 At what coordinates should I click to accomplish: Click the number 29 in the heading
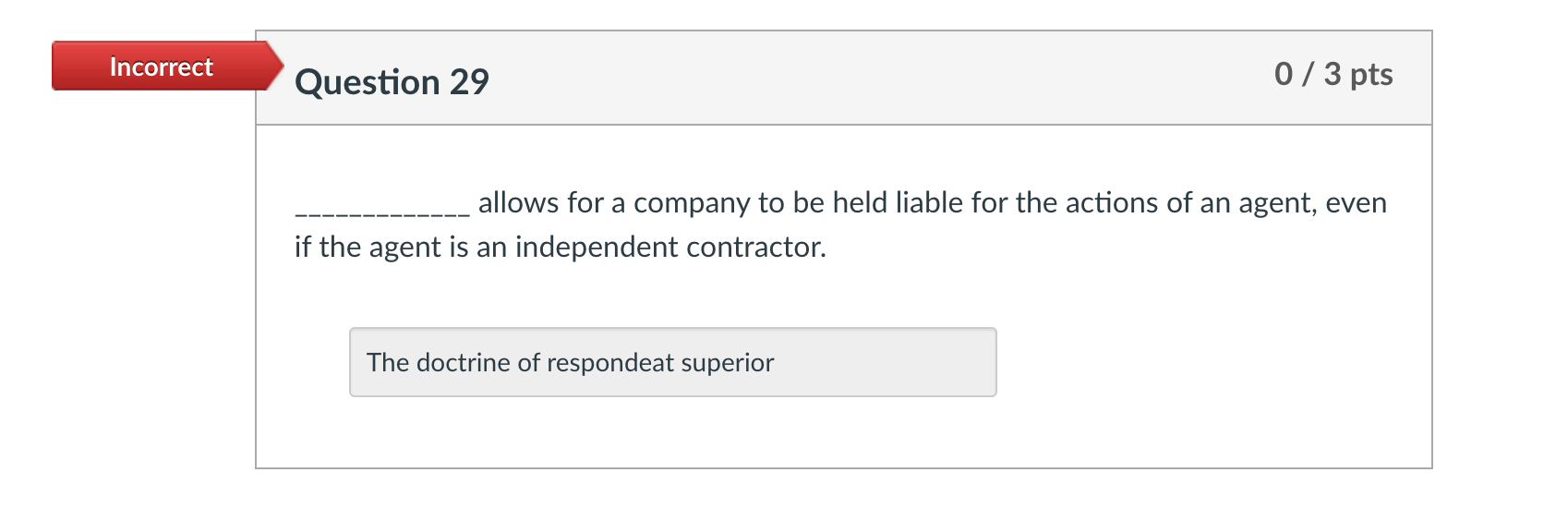tap(469, 82)
